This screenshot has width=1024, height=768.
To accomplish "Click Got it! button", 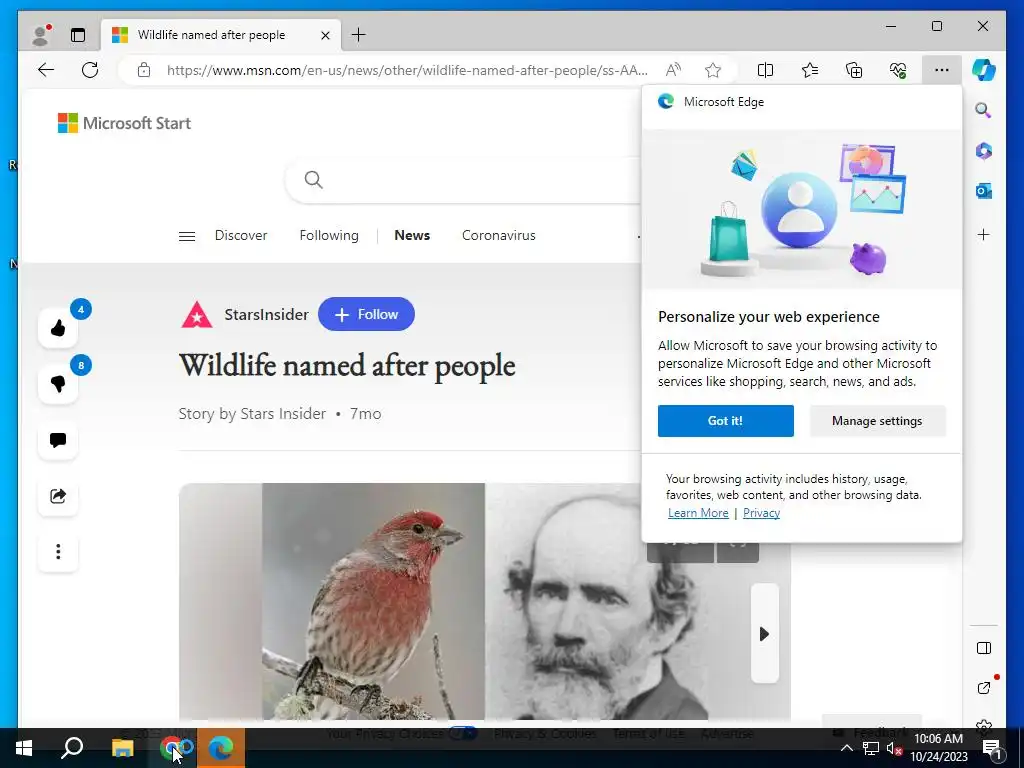I will 726,421.
